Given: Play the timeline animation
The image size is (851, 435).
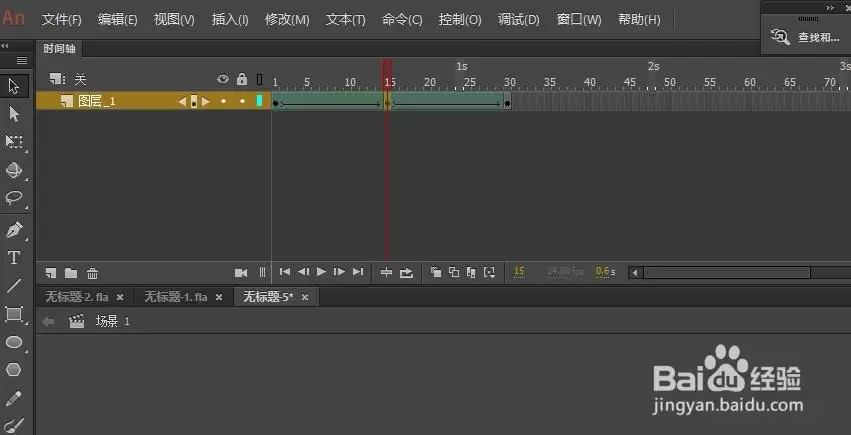Looking at the screenshot, I should click(x=321, y=271).
